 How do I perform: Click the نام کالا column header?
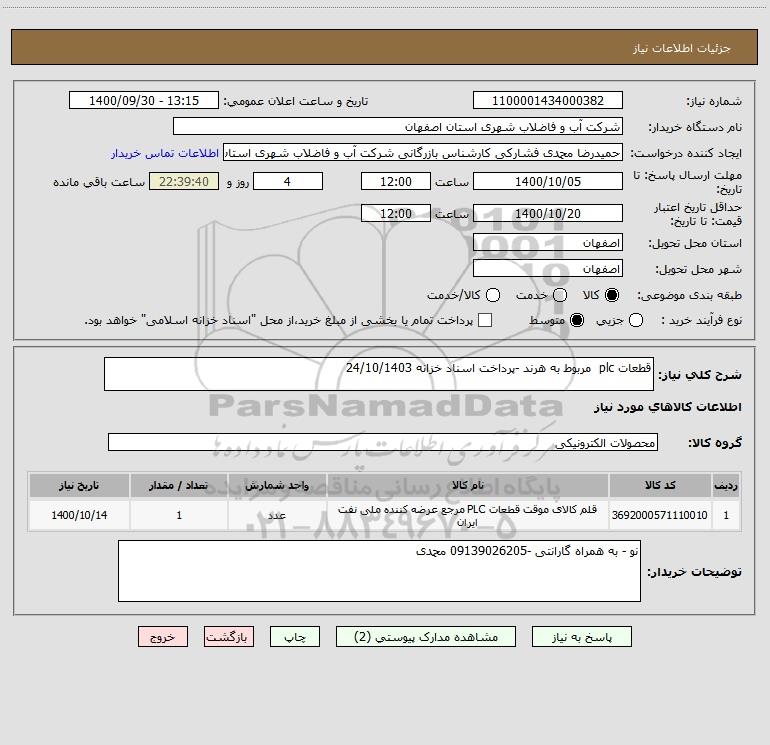tap(468, 486)
